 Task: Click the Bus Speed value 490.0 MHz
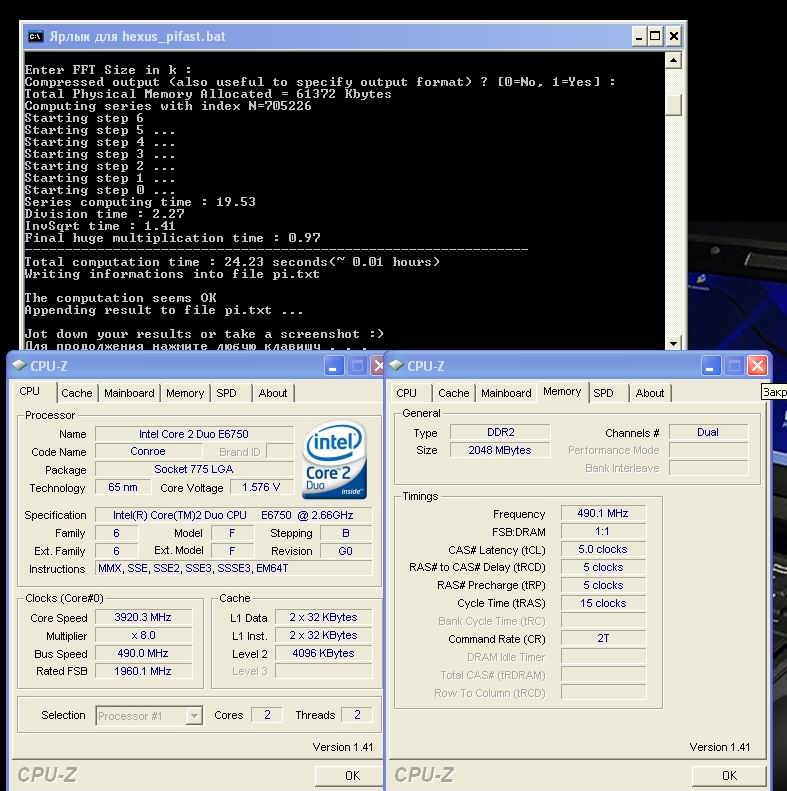tap(143, 653)
